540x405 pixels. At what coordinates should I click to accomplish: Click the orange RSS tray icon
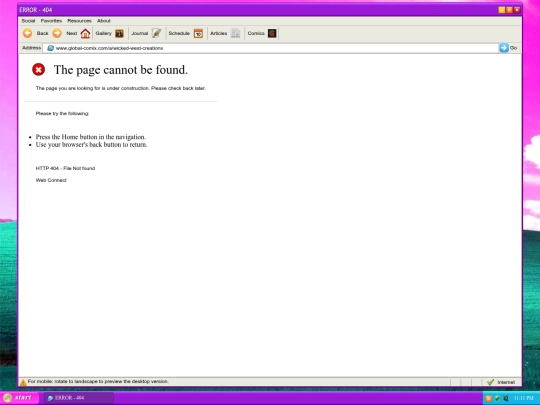(x=488, y=398)
